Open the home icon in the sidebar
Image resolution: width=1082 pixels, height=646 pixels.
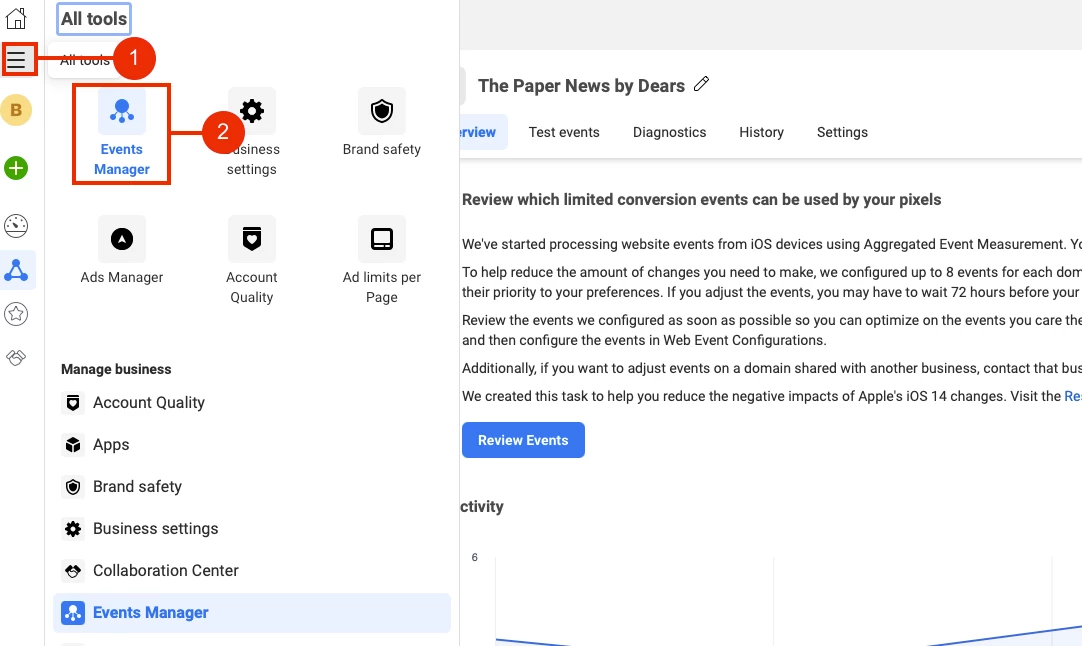coord(16,19)
